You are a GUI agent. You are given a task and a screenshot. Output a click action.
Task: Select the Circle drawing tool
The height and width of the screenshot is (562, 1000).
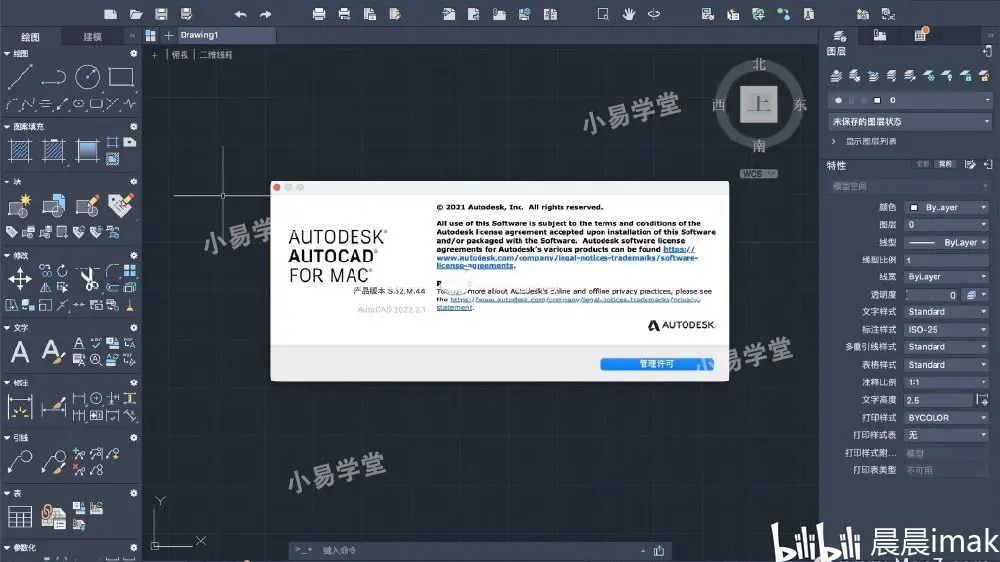(87, 77)
